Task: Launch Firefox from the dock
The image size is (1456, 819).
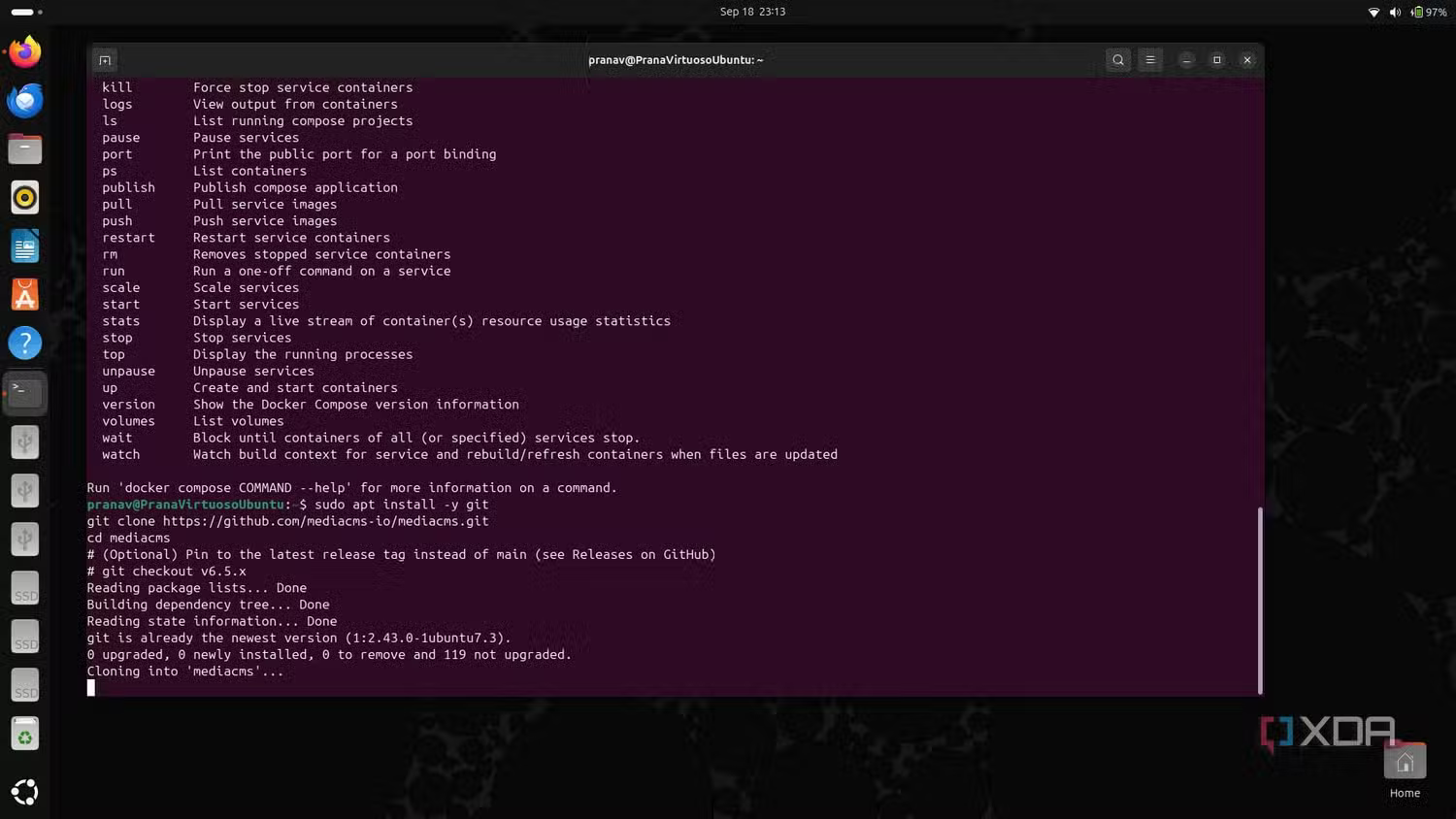Action: pos(25,51)
